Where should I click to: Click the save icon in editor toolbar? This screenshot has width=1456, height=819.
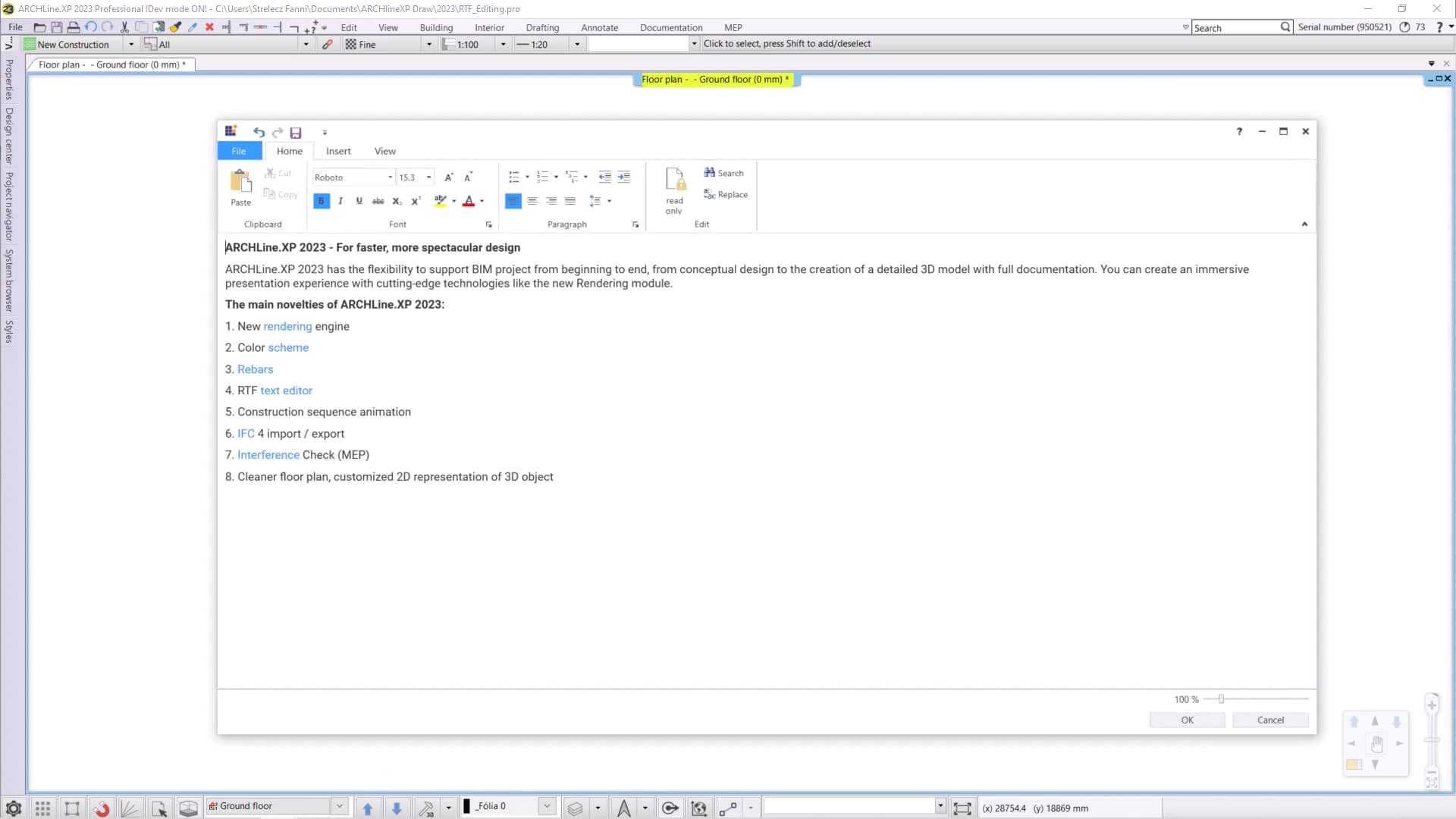[x=296, y=132]
